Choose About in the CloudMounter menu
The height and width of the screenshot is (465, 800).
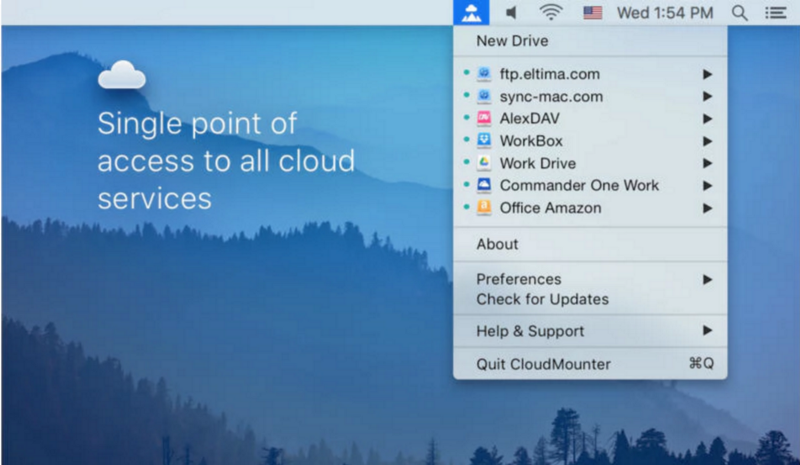[x=590, y=244]
